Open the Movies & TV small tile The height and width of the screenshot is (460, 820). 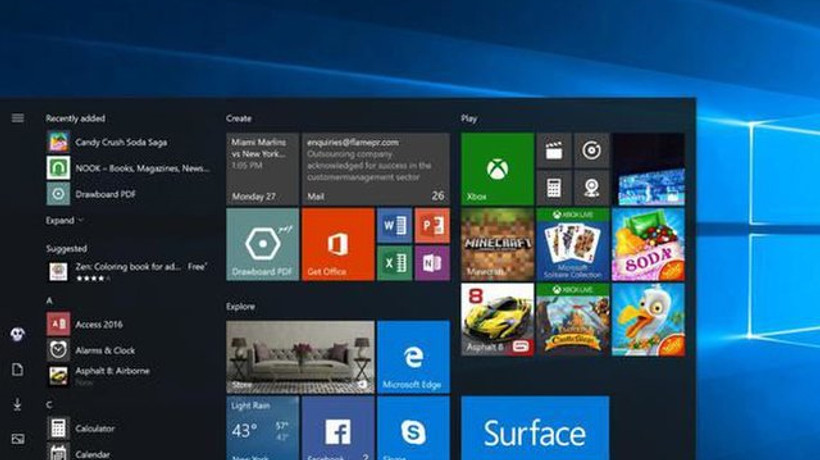click(554, 150)
